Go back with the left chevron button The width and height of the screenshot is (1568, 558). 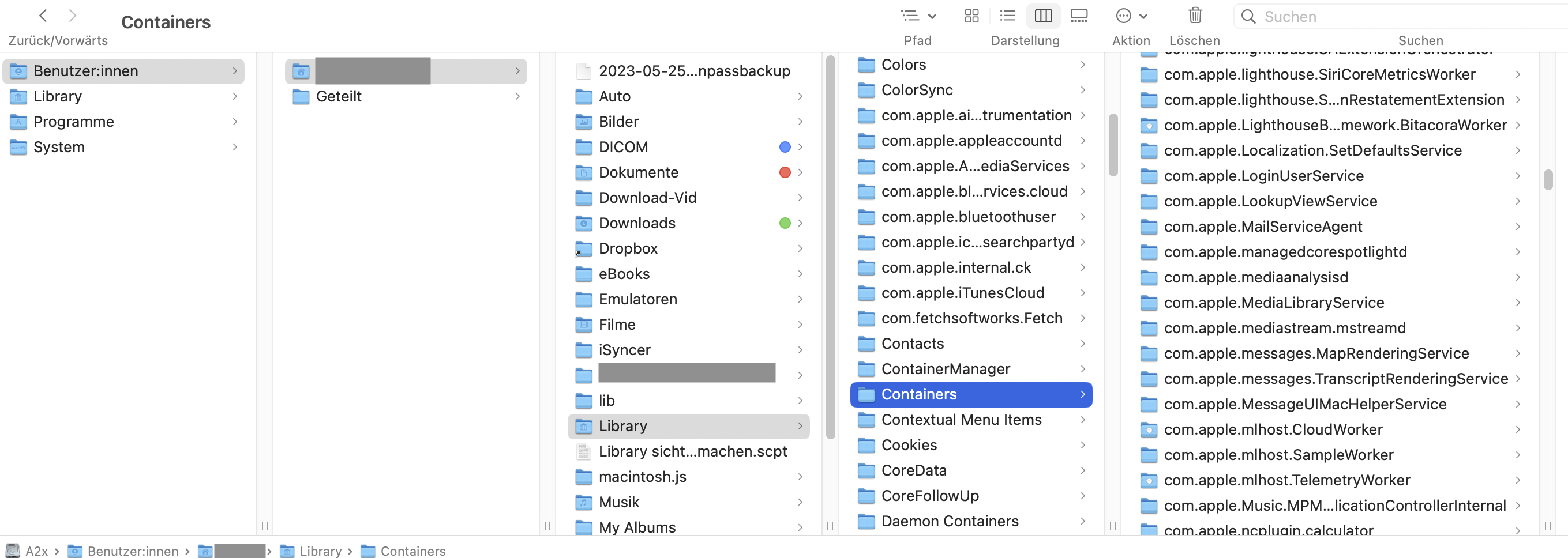(43, 16)
